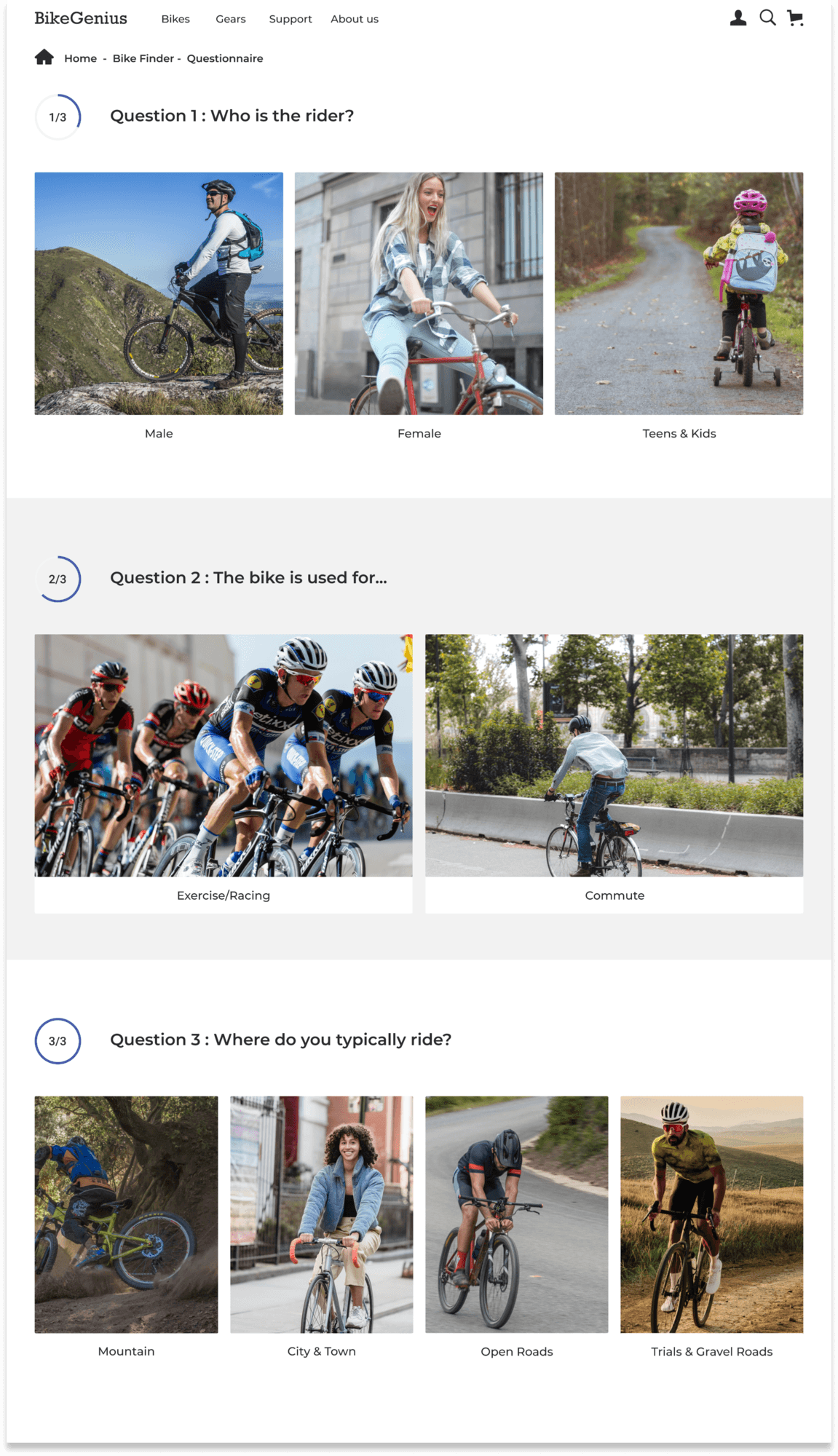Open the user account icon
Image resolution: width=838 pixels, height=1456 pixels.
point(738,18)
